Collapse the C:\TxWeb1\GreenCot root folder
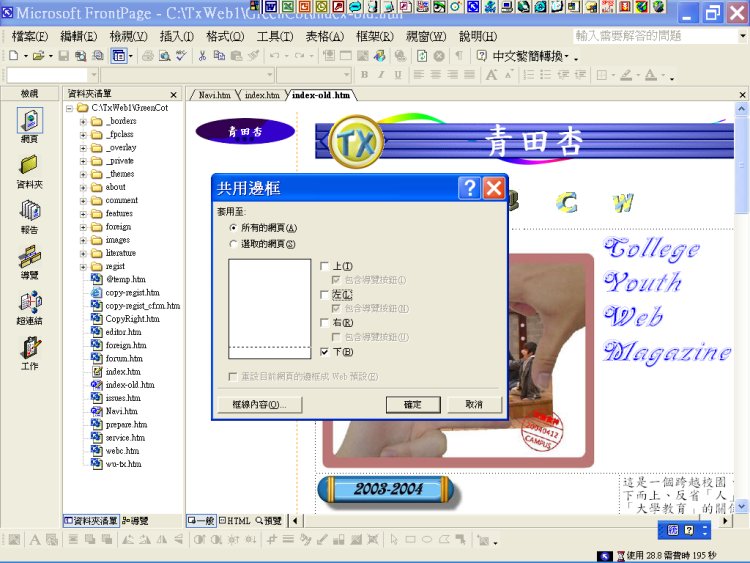The width and height of the screenshot is (750, 563). coord(70,108)
